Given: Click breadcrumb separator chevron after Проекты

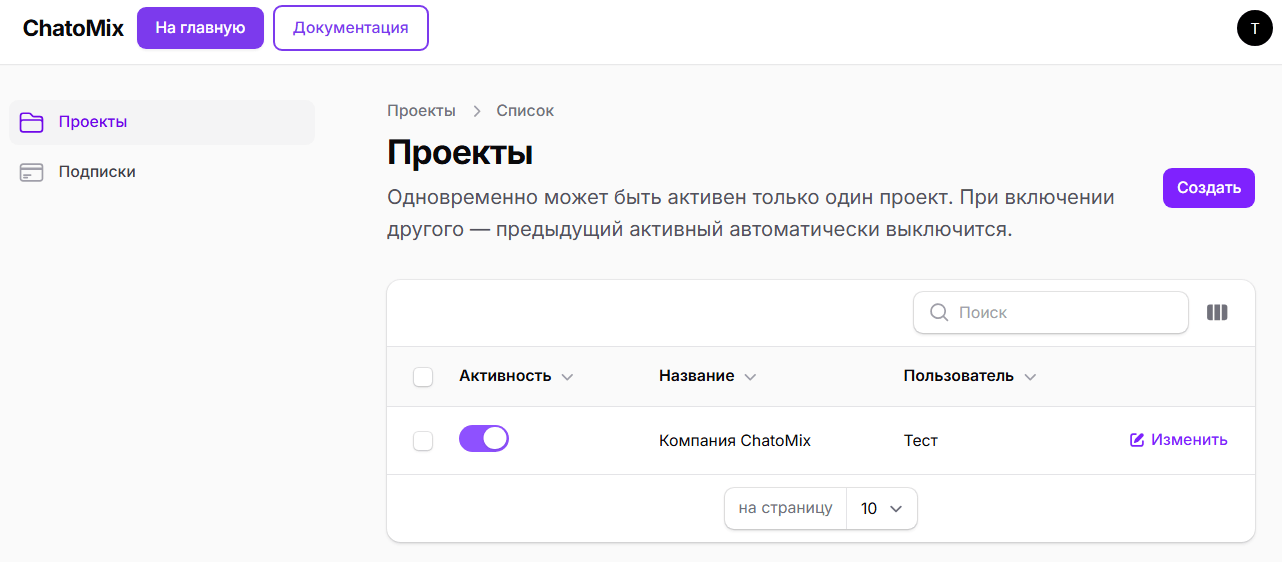Looking at the screenshot, I should tap(477, 111).
